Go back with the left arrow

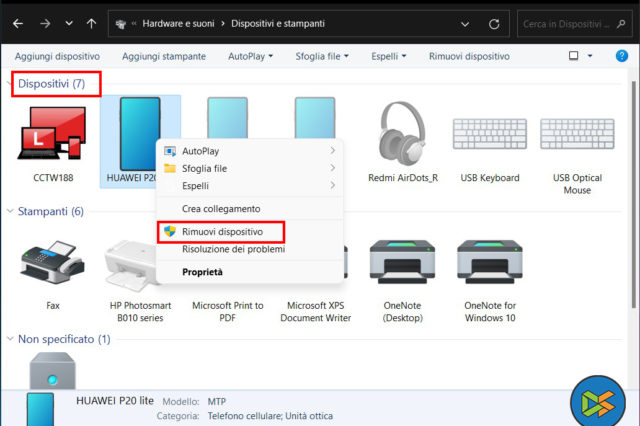coord(18,24)
